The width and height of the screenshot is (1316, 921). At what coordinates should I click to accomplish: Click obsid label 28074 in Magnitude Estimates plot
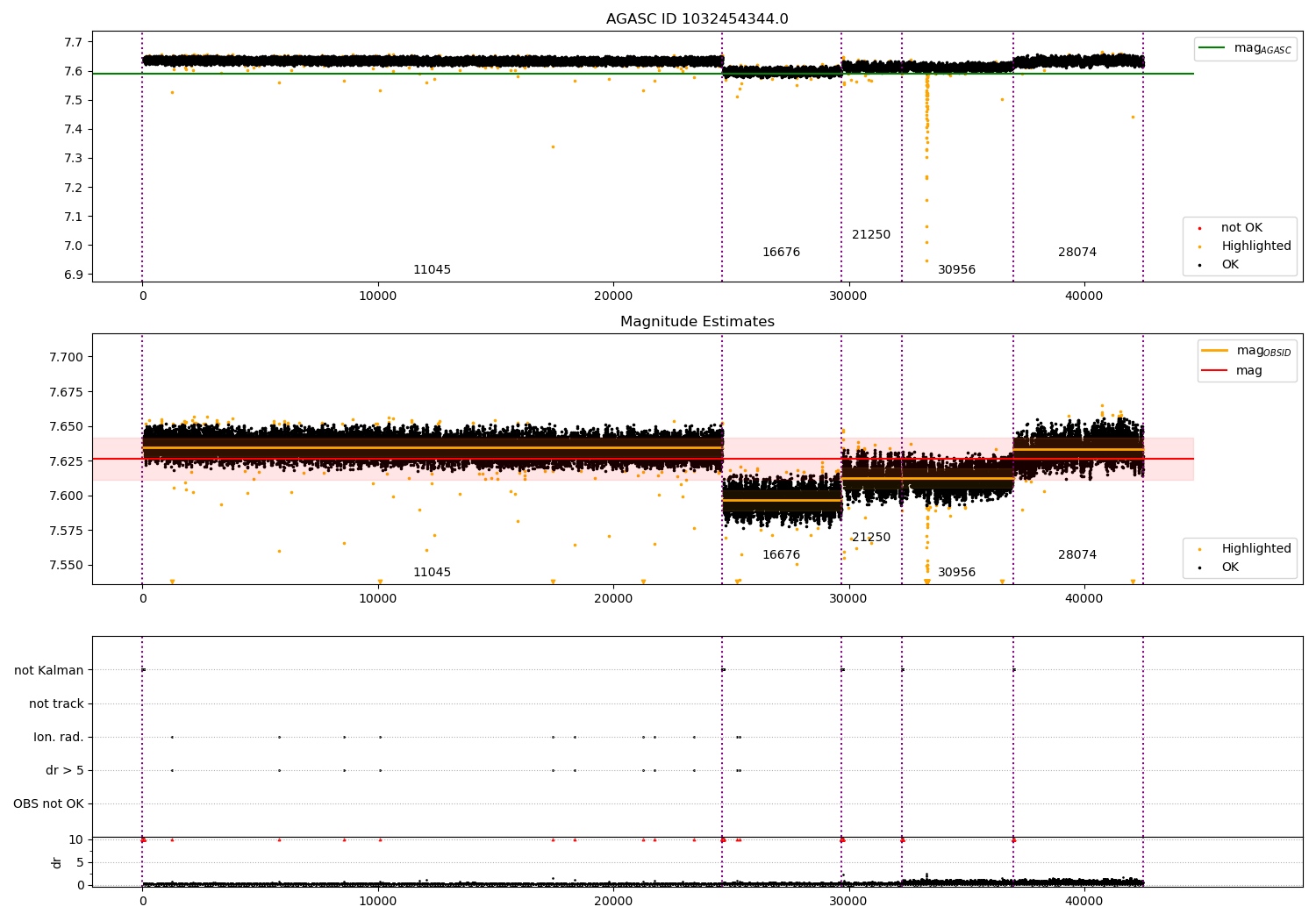click(1077, 555)
